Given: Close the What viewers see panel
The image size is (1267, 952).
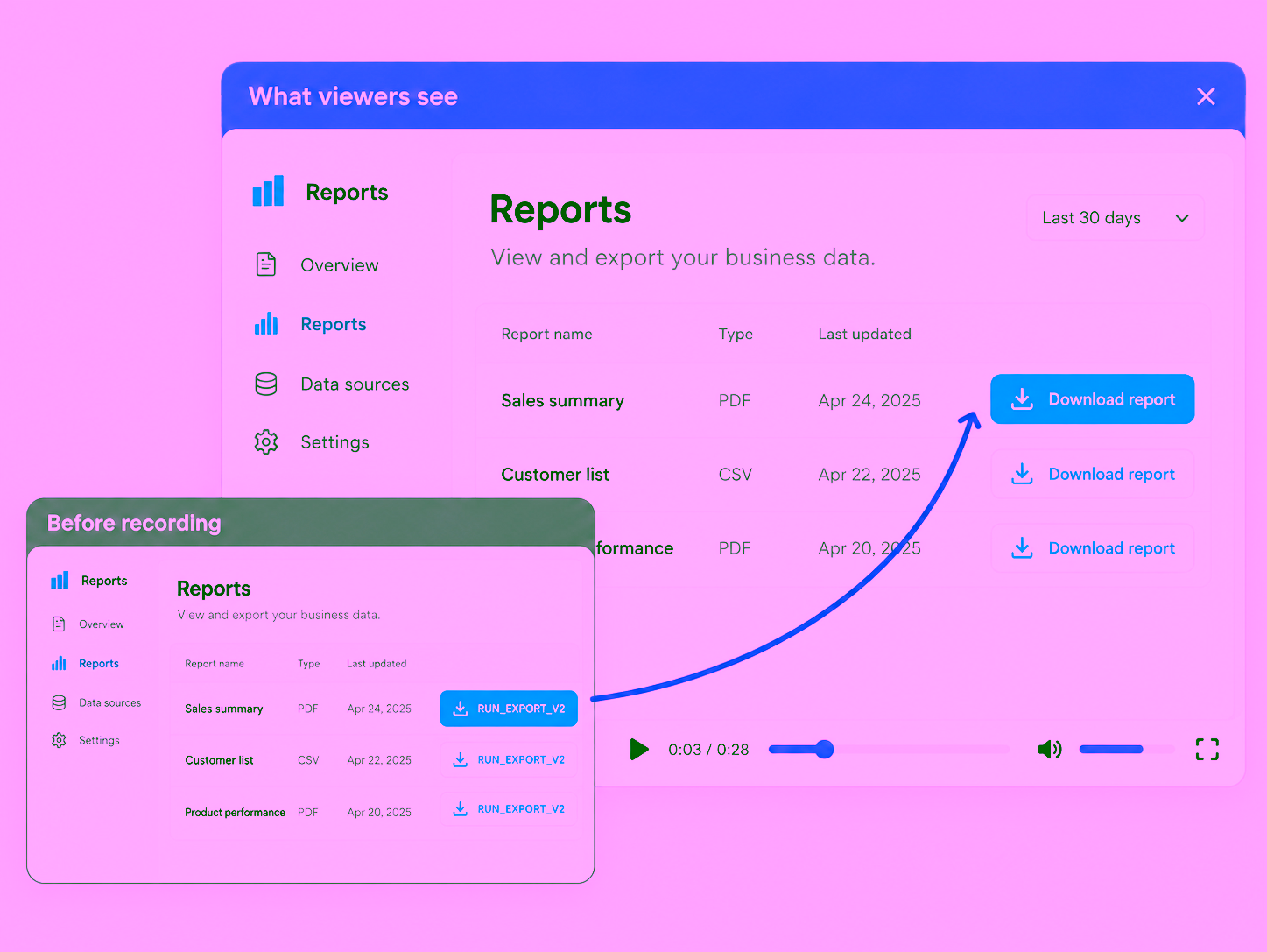Looking at the screenshot, I should tap(1206, 96).
